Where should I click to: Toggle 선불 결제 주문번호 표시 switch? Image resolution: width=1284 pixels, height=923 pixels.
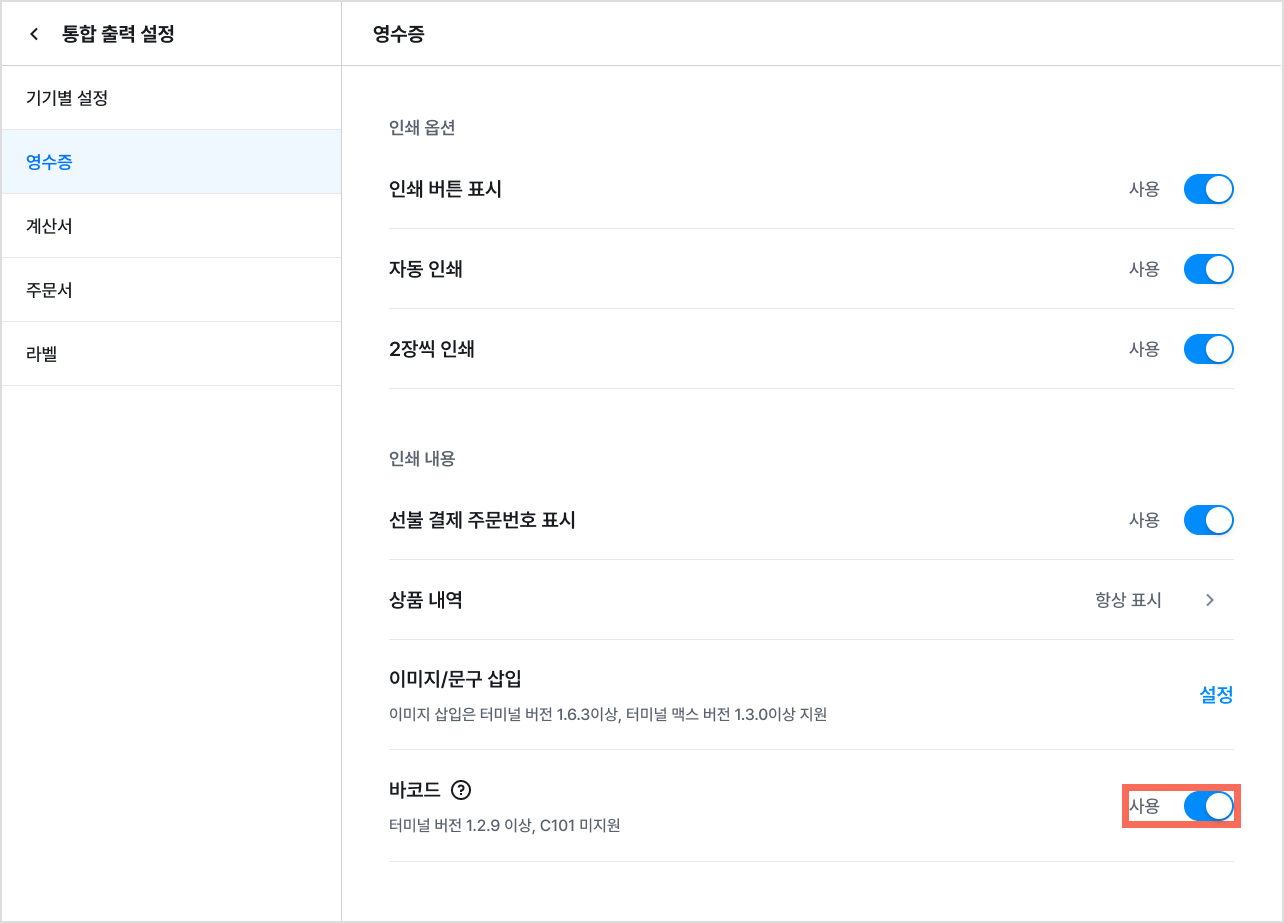pos(1208,520)
